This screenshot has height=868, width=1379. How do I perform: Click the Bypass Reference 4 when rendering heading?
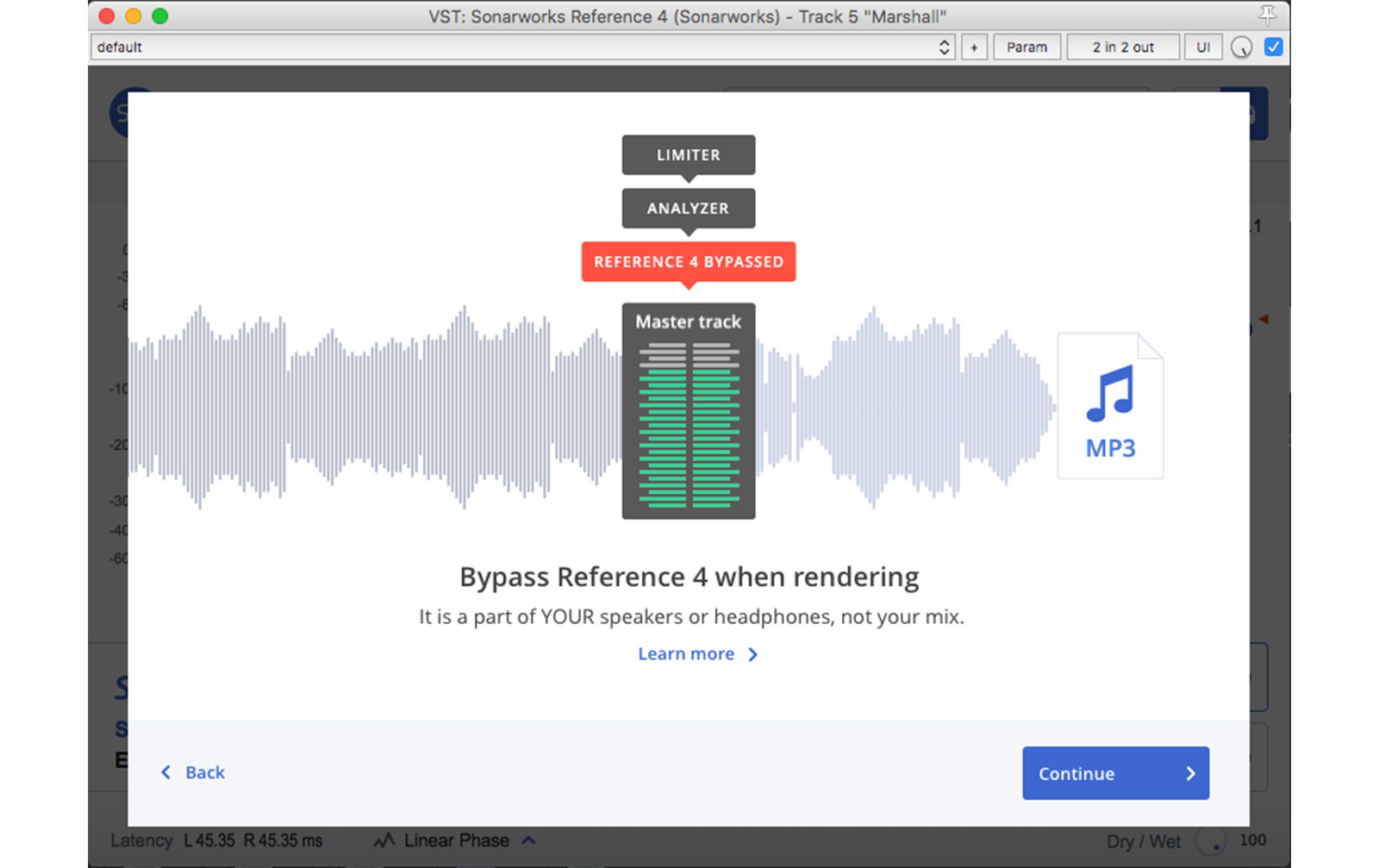[x=689, y=577]
